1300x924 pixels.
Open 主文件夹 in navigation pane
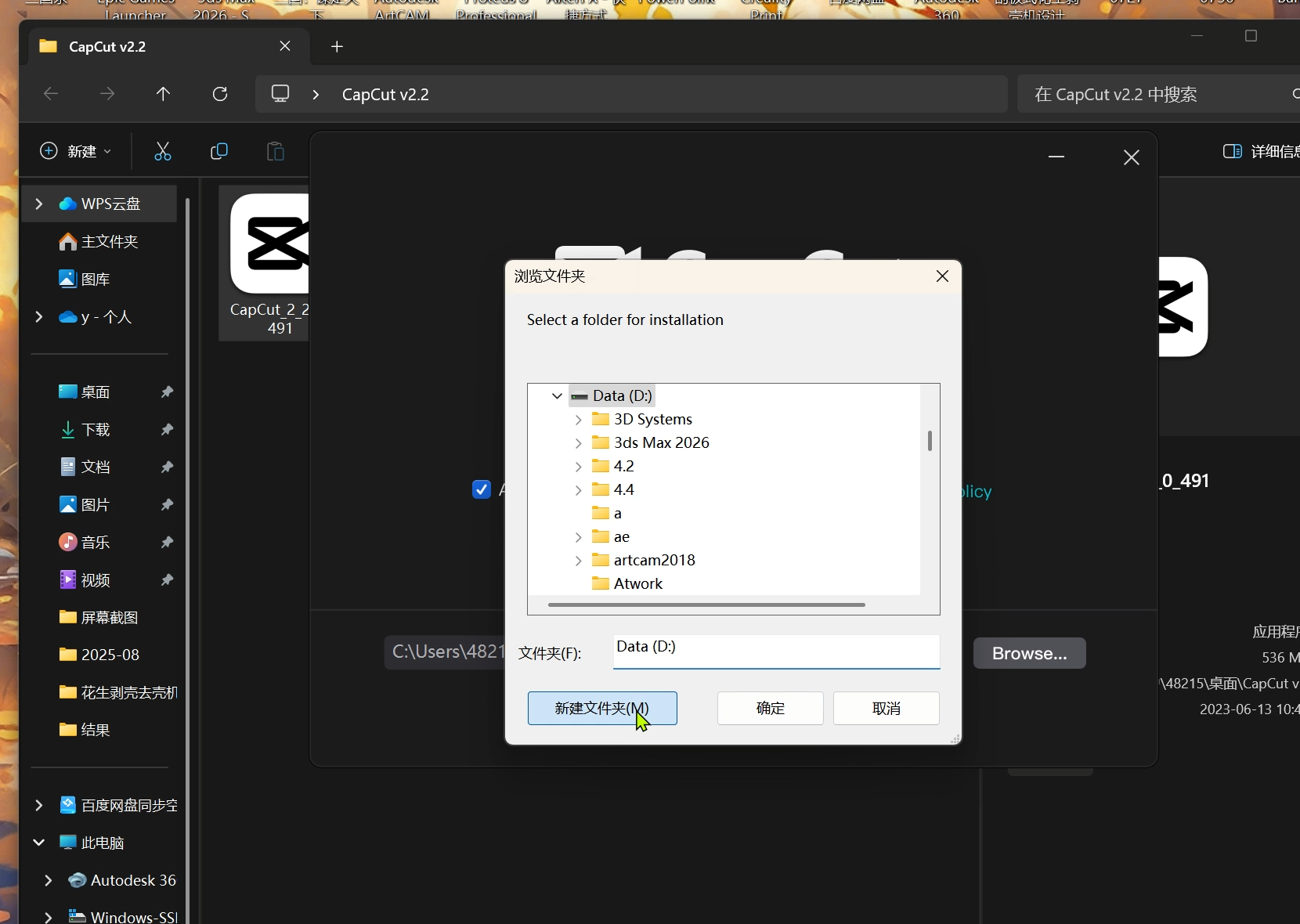click(x=99, y=241)
